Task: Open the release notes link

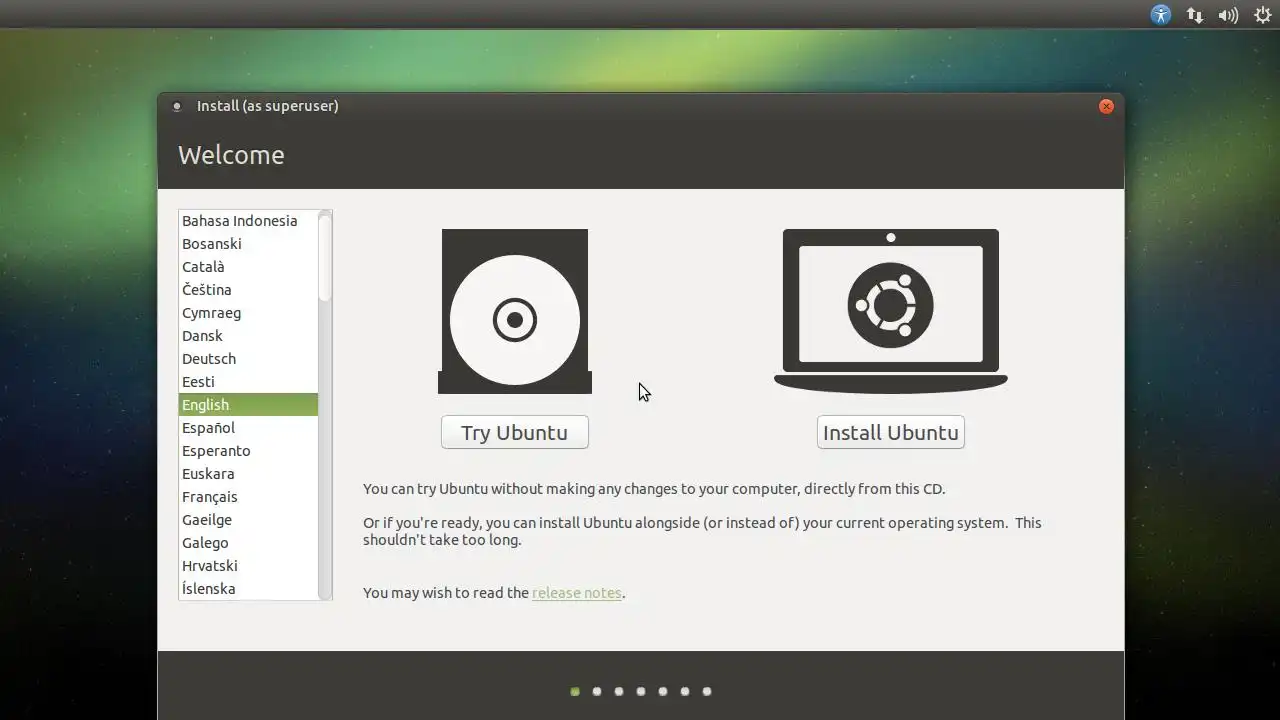Action: [577, 593]
